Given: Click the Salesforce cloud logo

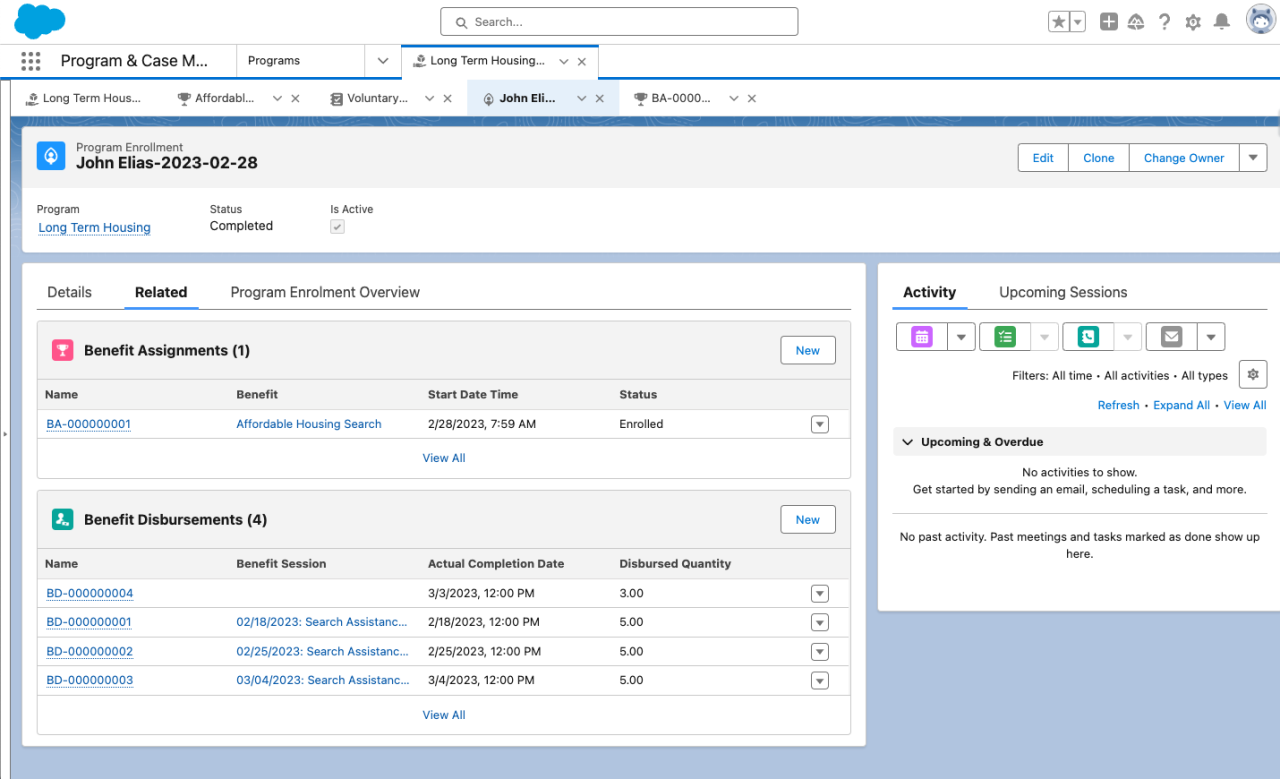Looking at the screenshot, I should tap(40, 21).
